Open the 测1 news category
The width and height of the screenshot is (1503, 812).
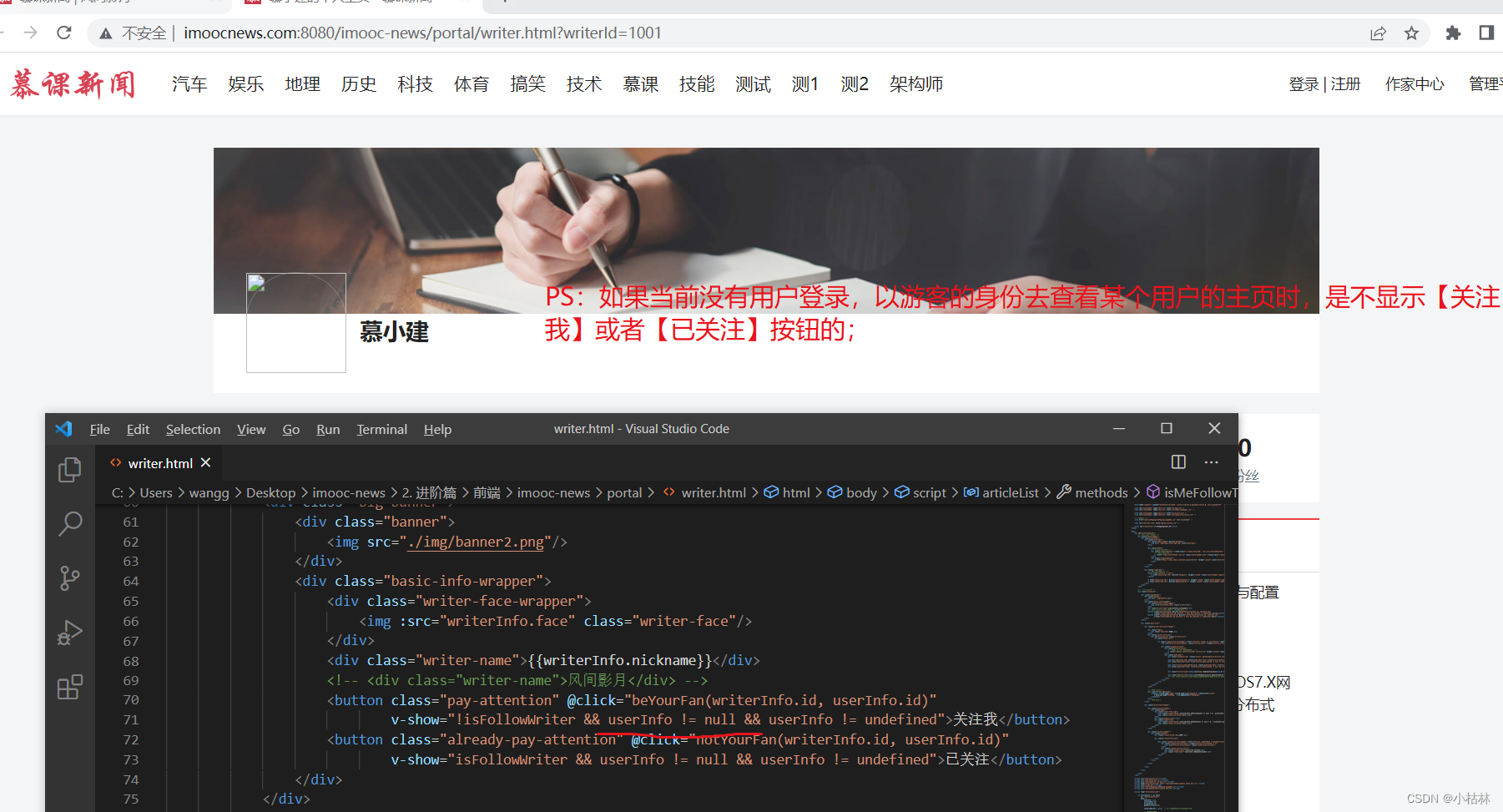pyautogui.click(x=805, y=84)
